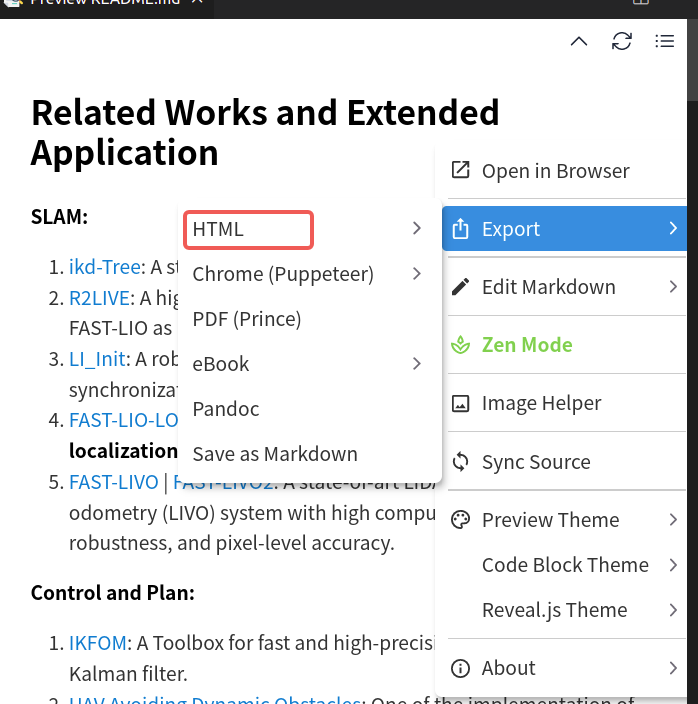This screenshot has height=704, width=698.
Task: Choose Pandoc from the export submenu
Action: [226, 409]
